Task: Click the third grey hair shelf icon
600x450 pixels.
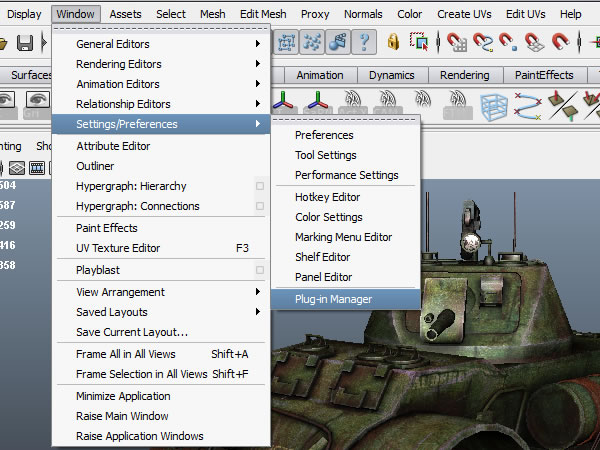Action: (x=423, y=99)
